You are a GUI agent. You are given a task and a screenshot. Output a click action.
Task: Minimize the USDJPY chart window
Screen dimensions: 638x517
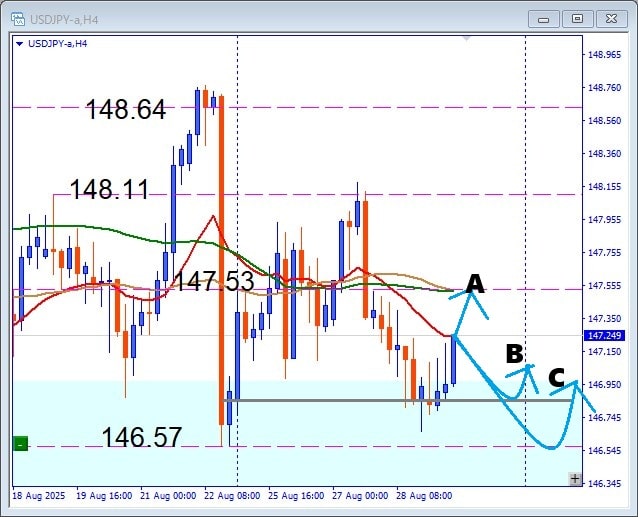click(544, 19)
